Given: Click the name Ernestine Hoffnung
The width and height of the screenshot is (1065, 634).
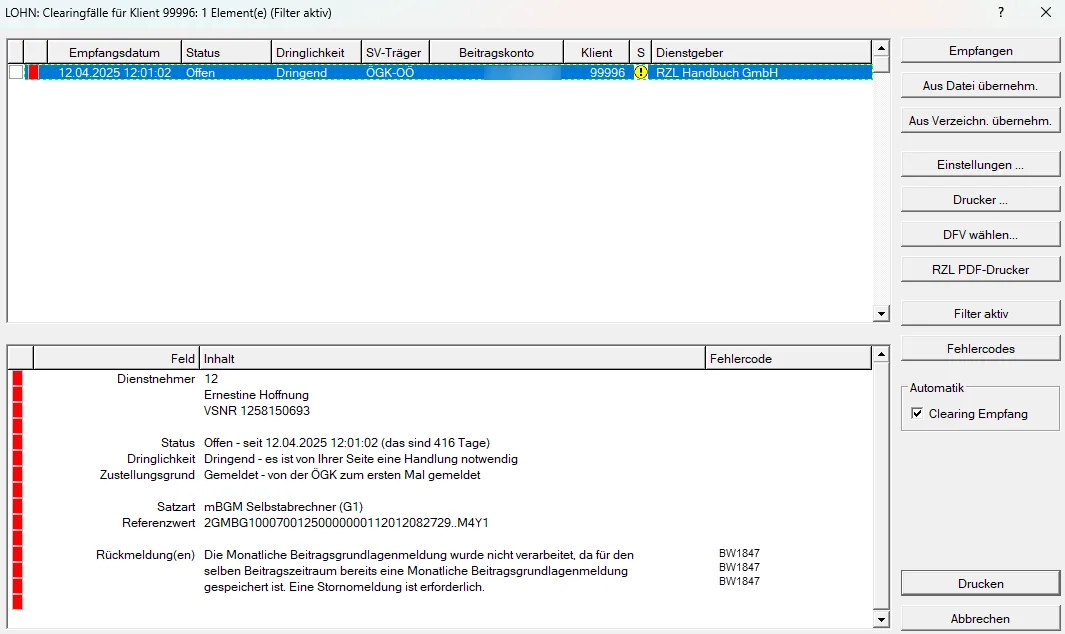Looking at the screenshot, I should pyautogui.click(x=256, y=395).
